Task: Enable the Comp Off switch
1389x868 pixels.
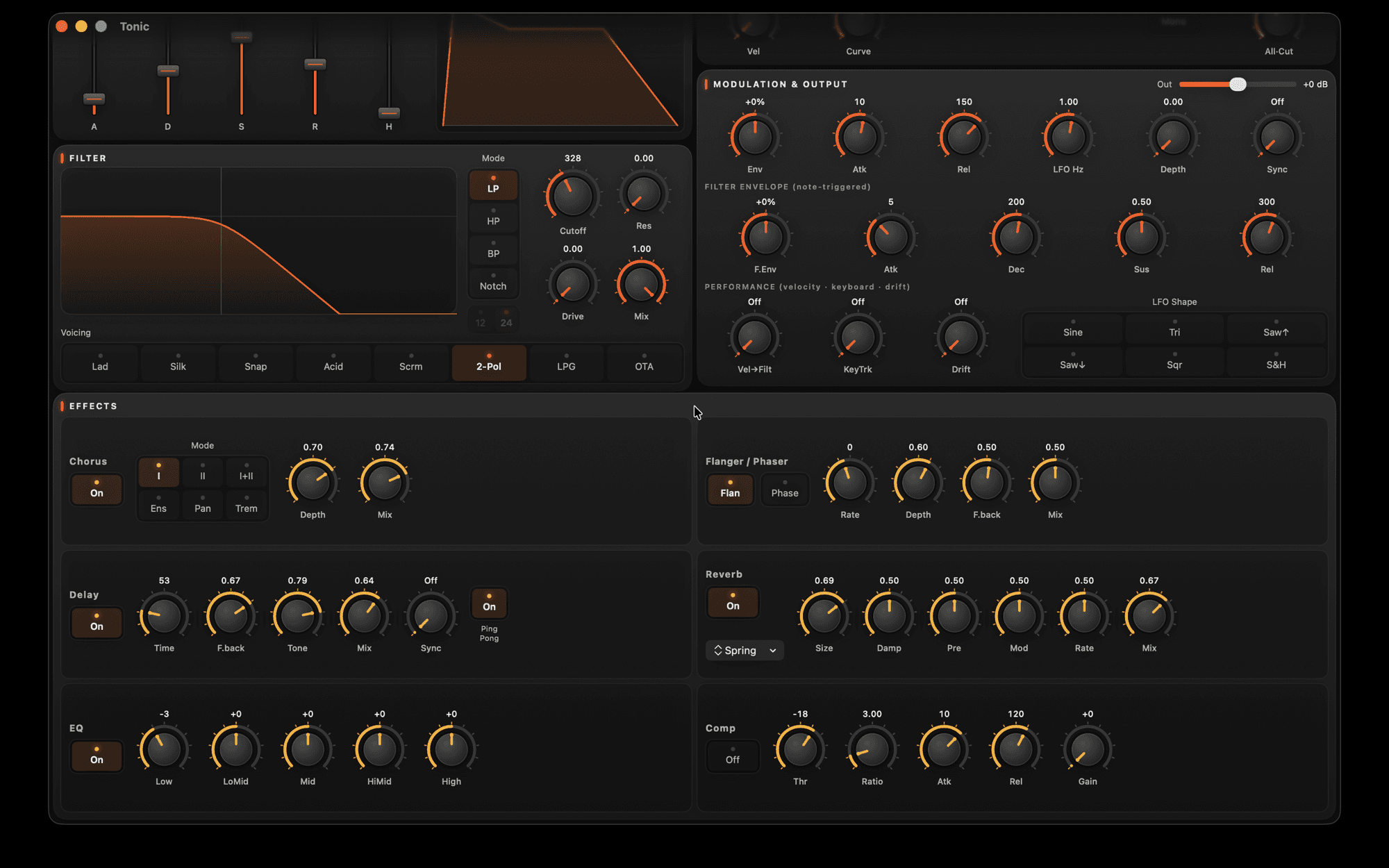Action: [733, 756]
